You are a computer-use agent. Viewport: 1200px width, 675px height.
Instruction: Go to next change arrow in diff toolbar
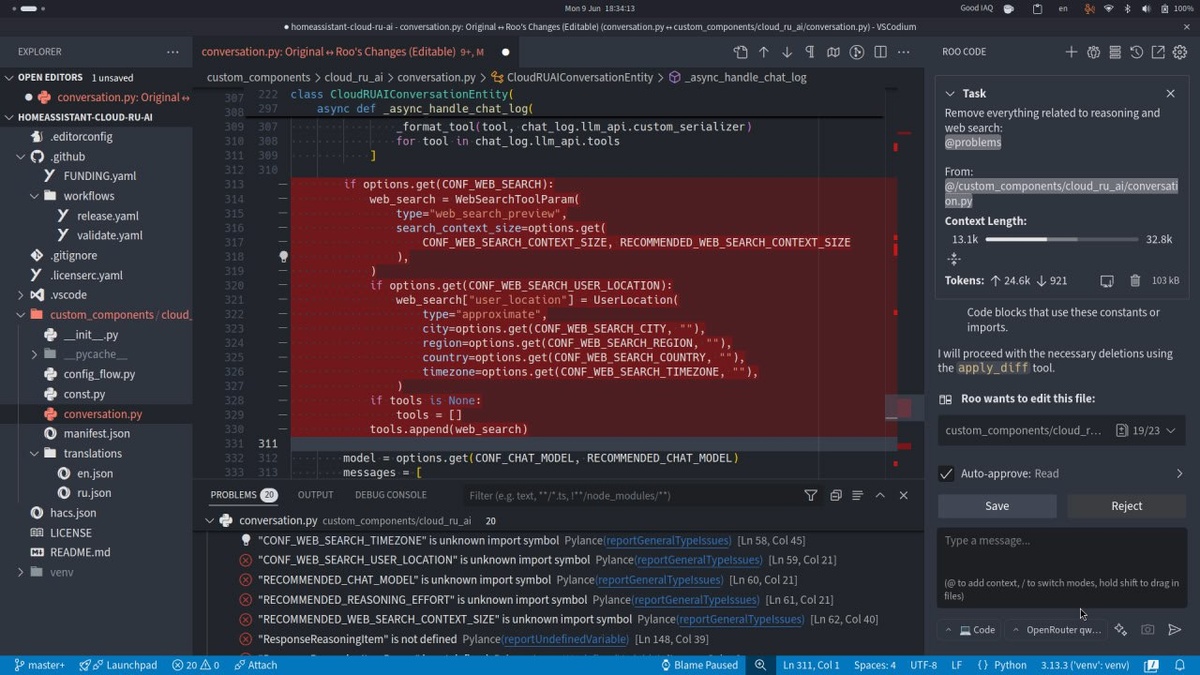[787, 52]
